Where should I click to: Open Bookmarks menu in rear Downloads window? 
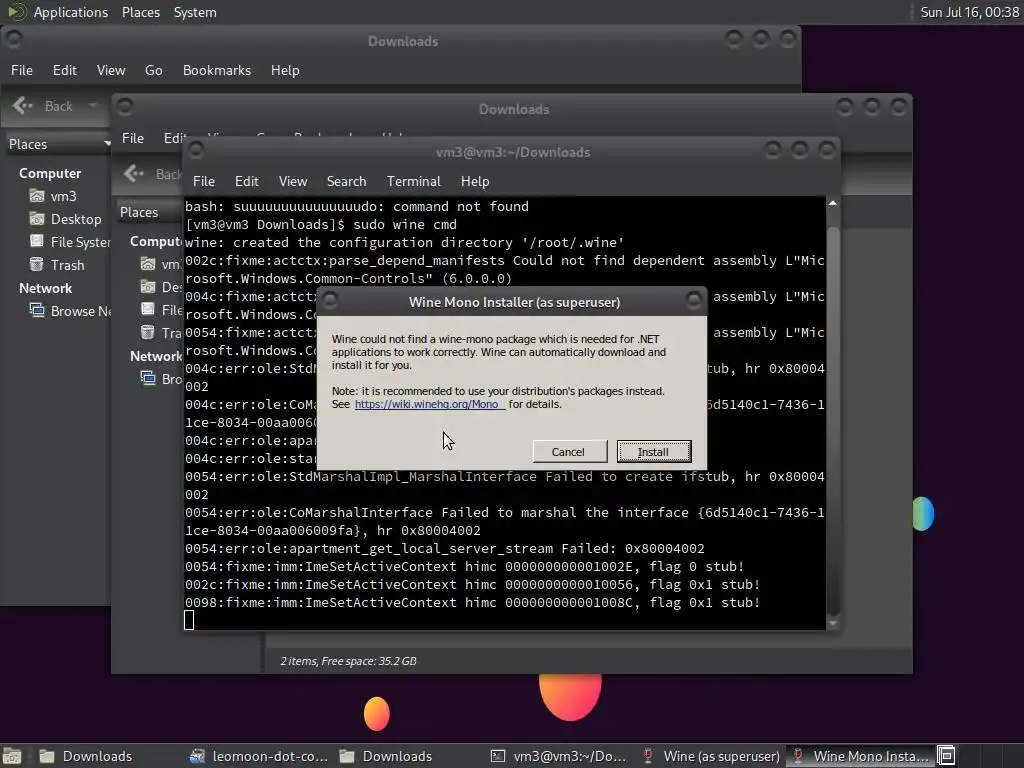(x=217, y=70)
